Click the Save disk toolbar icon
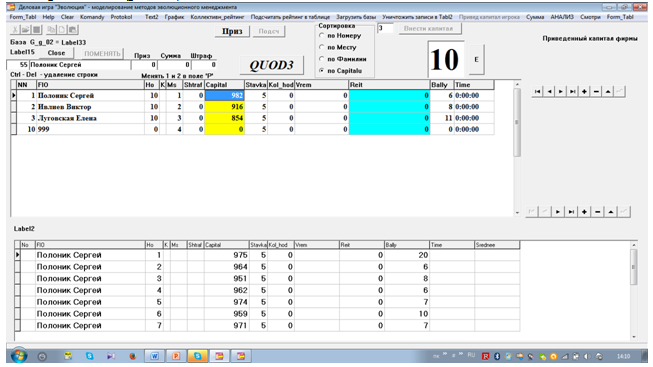This screenshot has width=653, height=367. pyautogui.click(x=36, y=30)
